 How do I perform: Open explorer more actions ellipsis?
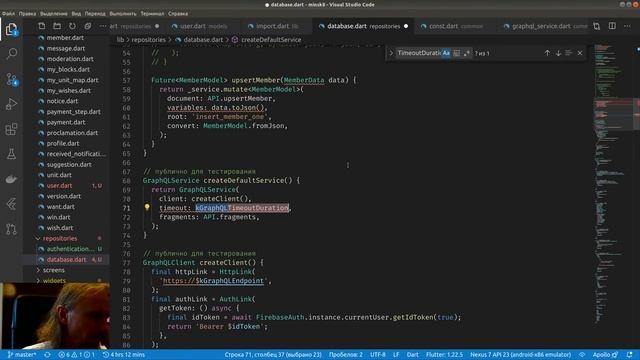click(x=102, y=26)
